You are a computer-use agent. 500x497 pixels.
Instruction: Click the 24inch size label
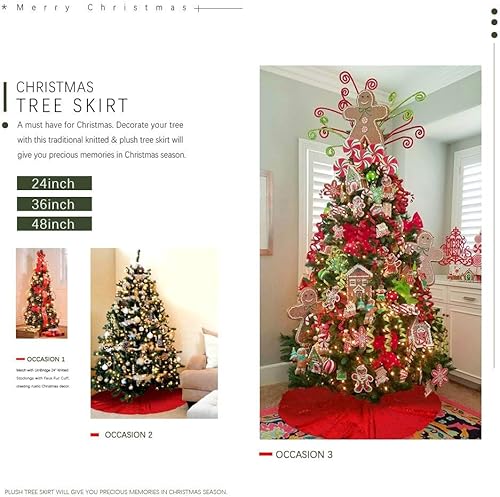tap(54, 183)
